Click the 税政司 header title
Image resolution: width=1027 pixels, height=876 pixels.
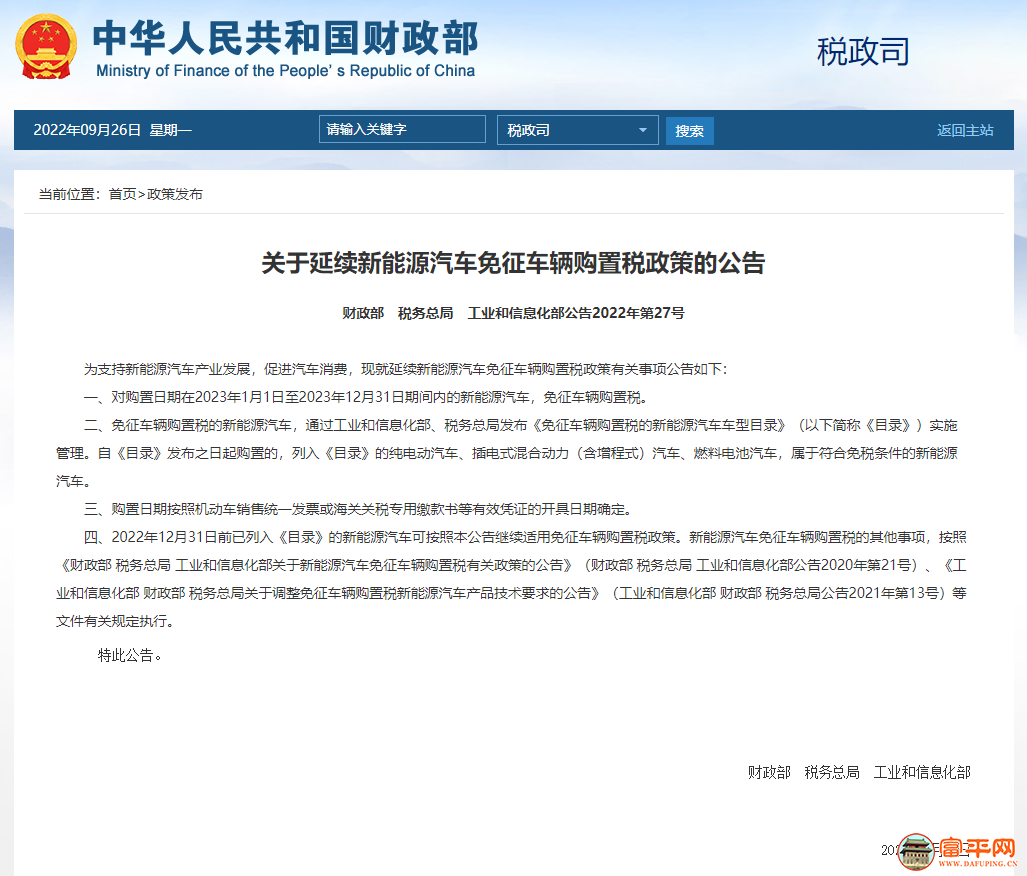(863, 51)
